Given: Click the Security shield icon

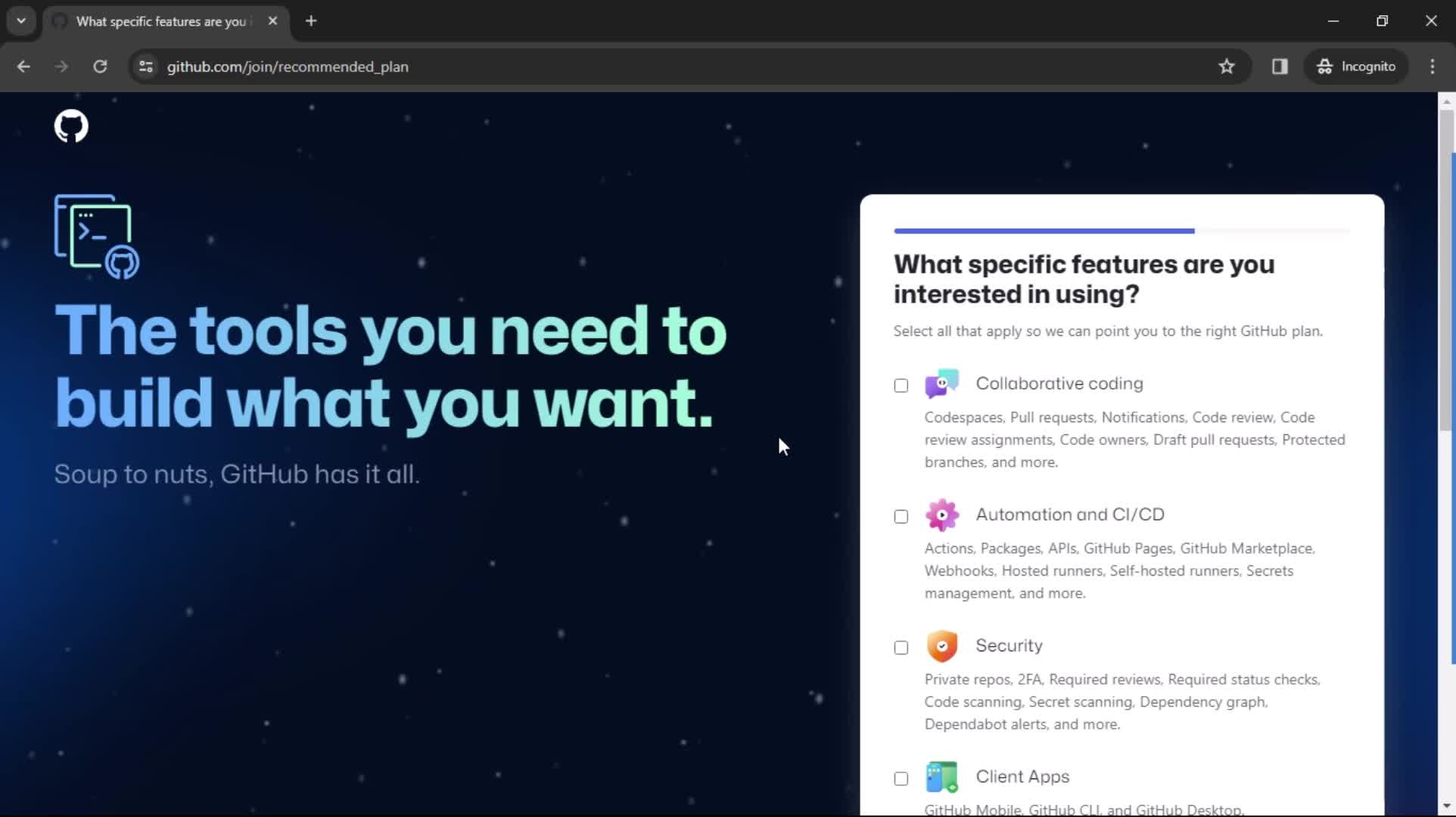Looking at the screenshot, I should coord(941,645).
